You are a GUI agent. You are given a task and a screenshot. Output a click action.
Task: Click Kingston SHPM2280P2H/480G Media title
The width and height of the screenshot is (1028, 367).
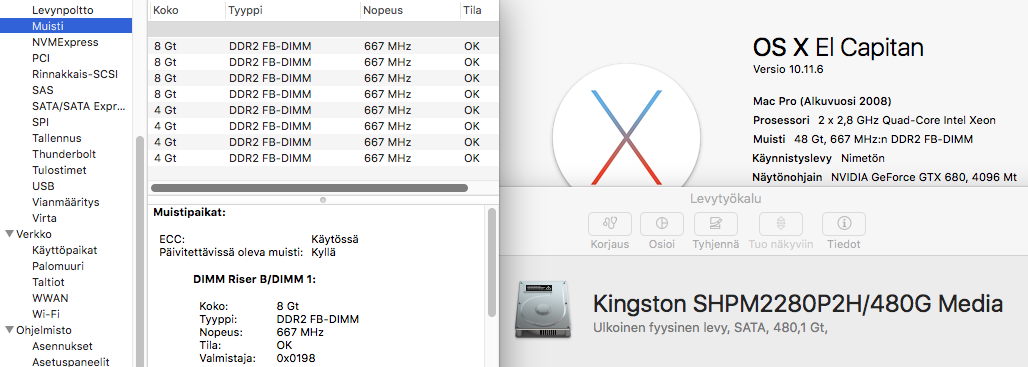click(x=797, y=304)
